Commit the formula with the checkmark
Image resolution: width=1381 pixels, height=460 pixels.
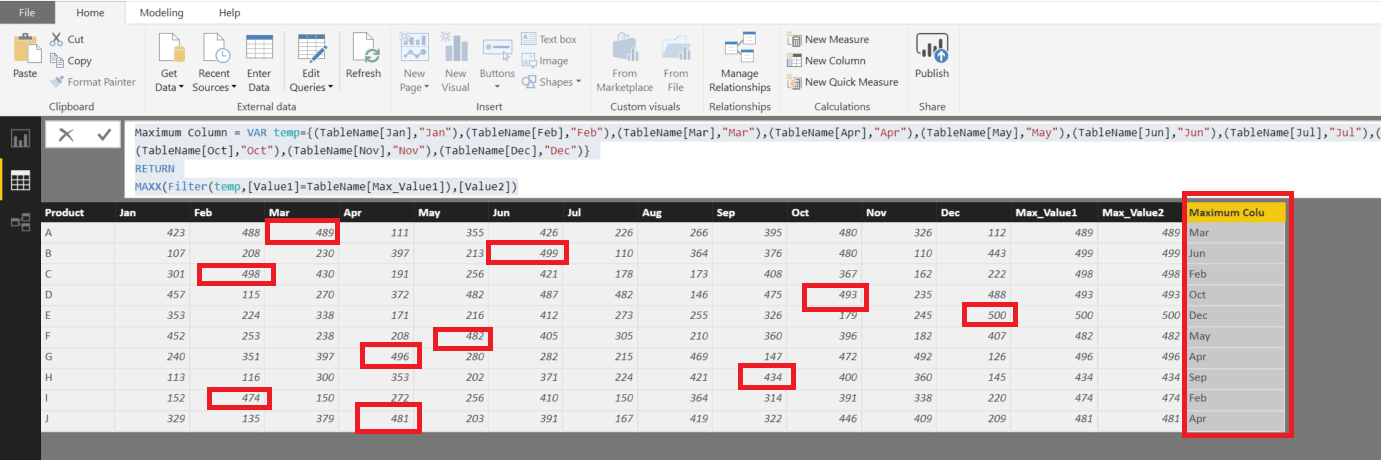tap(104, 135)
